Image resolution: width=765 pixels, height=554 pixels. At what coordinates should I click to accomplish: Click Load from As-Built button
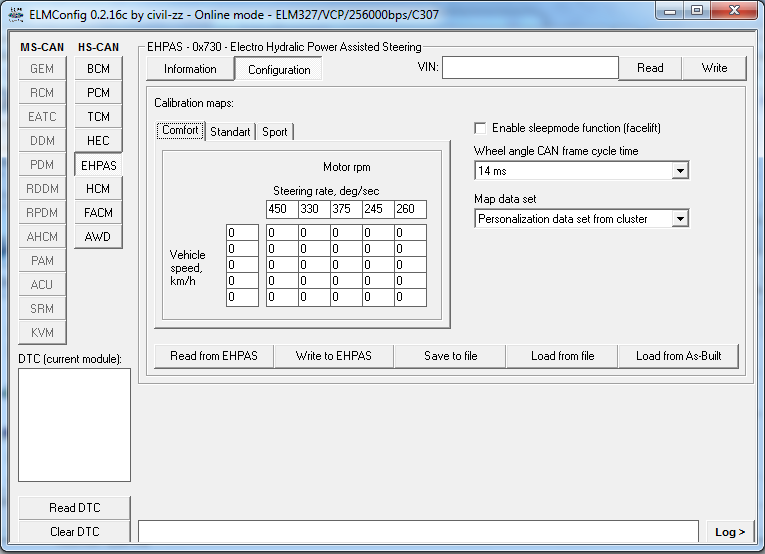click(678, 356)
